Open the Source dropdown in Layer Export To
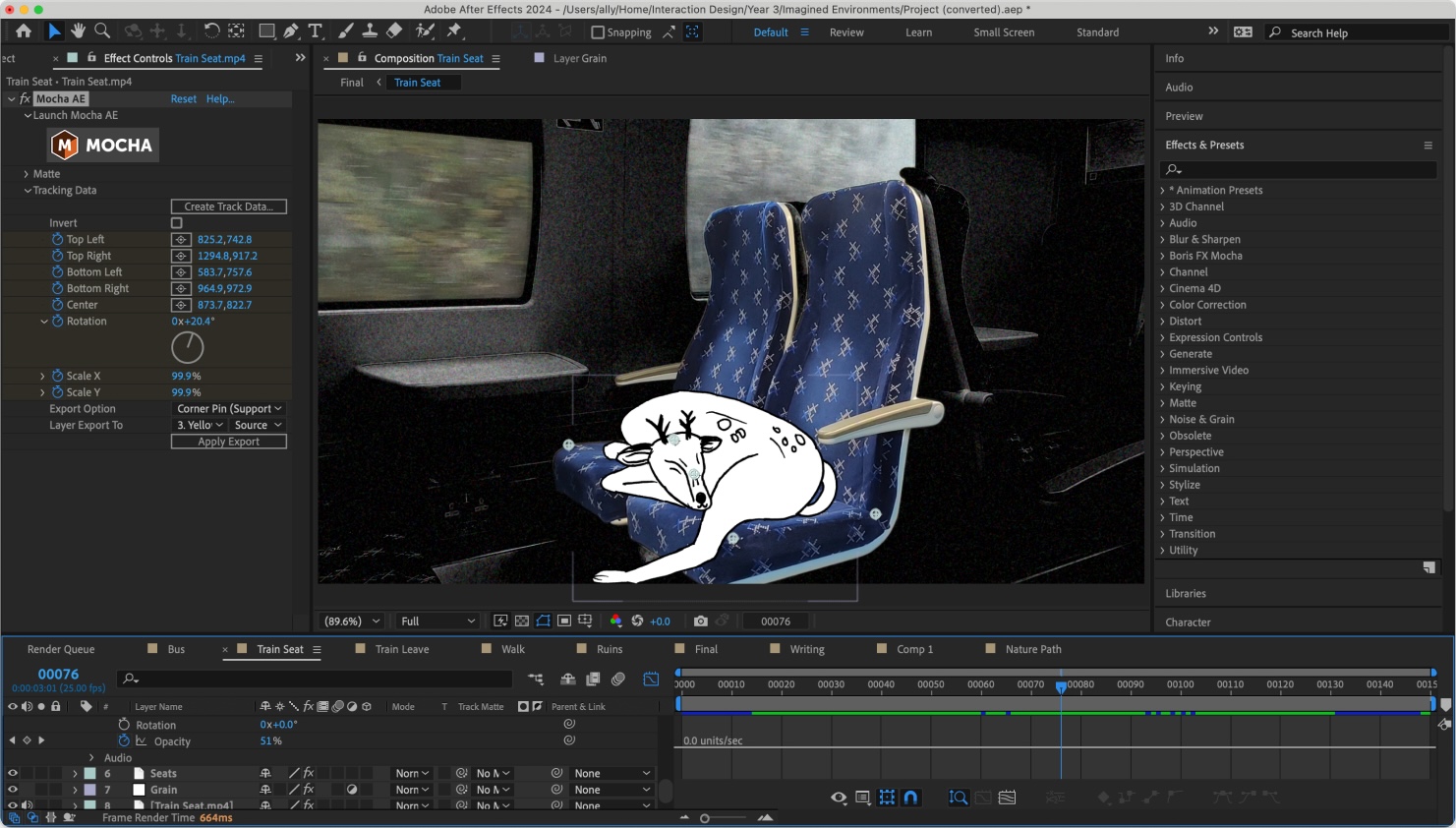This screenshot has width=1456, height=828. pos(258,426)
